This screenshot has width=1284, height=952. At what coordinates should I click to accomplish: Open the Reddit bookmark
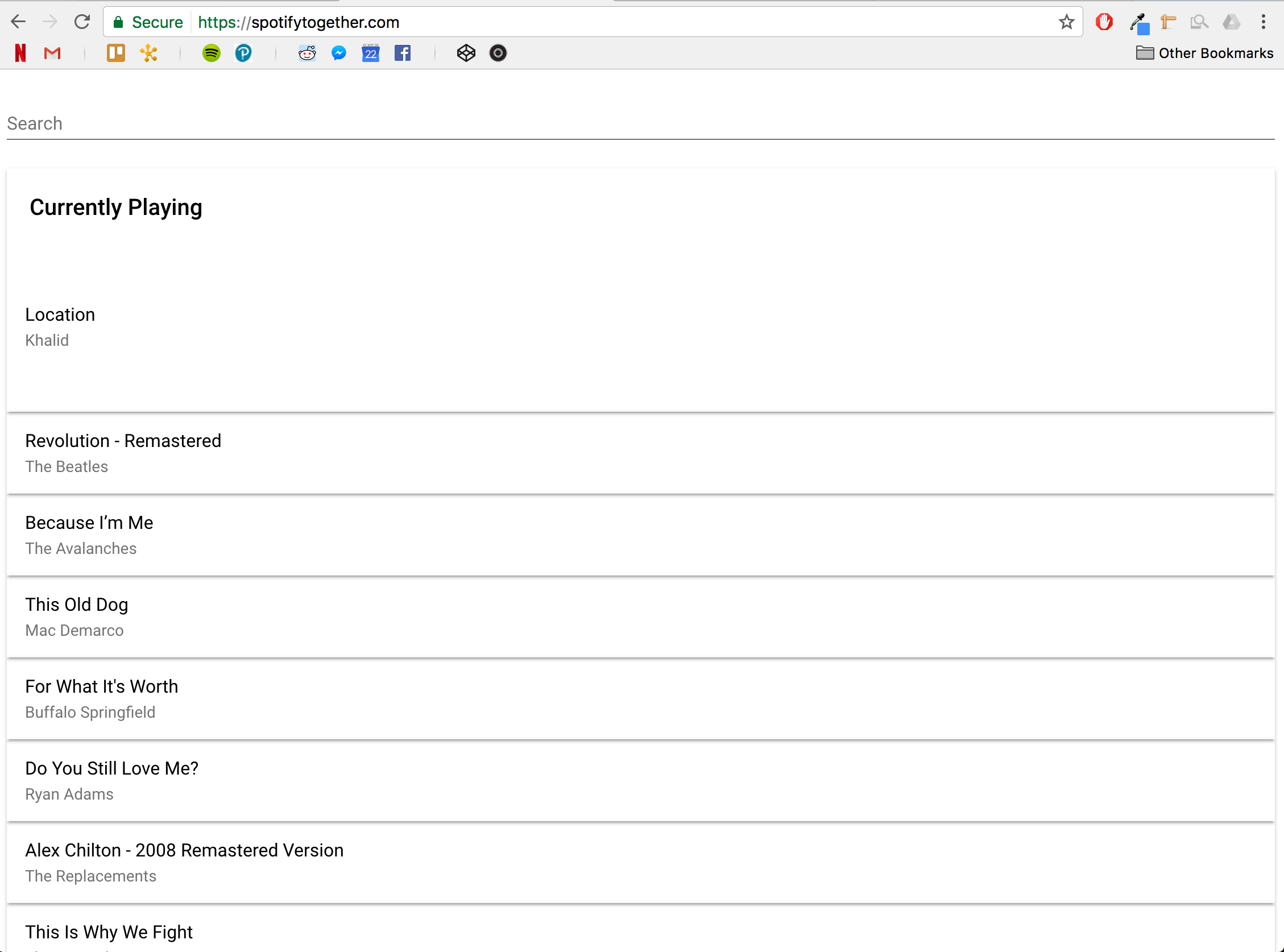click(x=307, y=53)
